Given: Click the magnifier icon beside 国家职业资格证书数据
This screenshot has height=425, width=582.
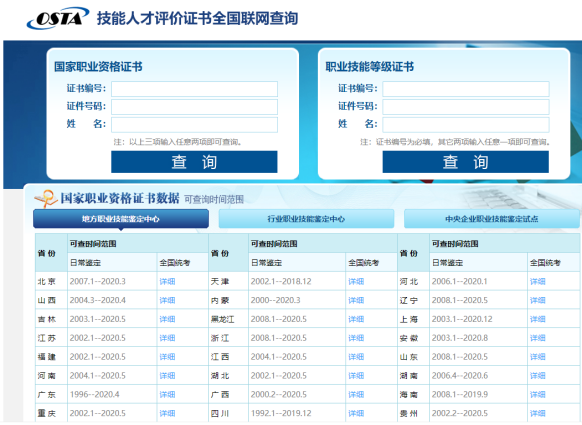Looking at the screenshot, I should [x=46, y=199].
